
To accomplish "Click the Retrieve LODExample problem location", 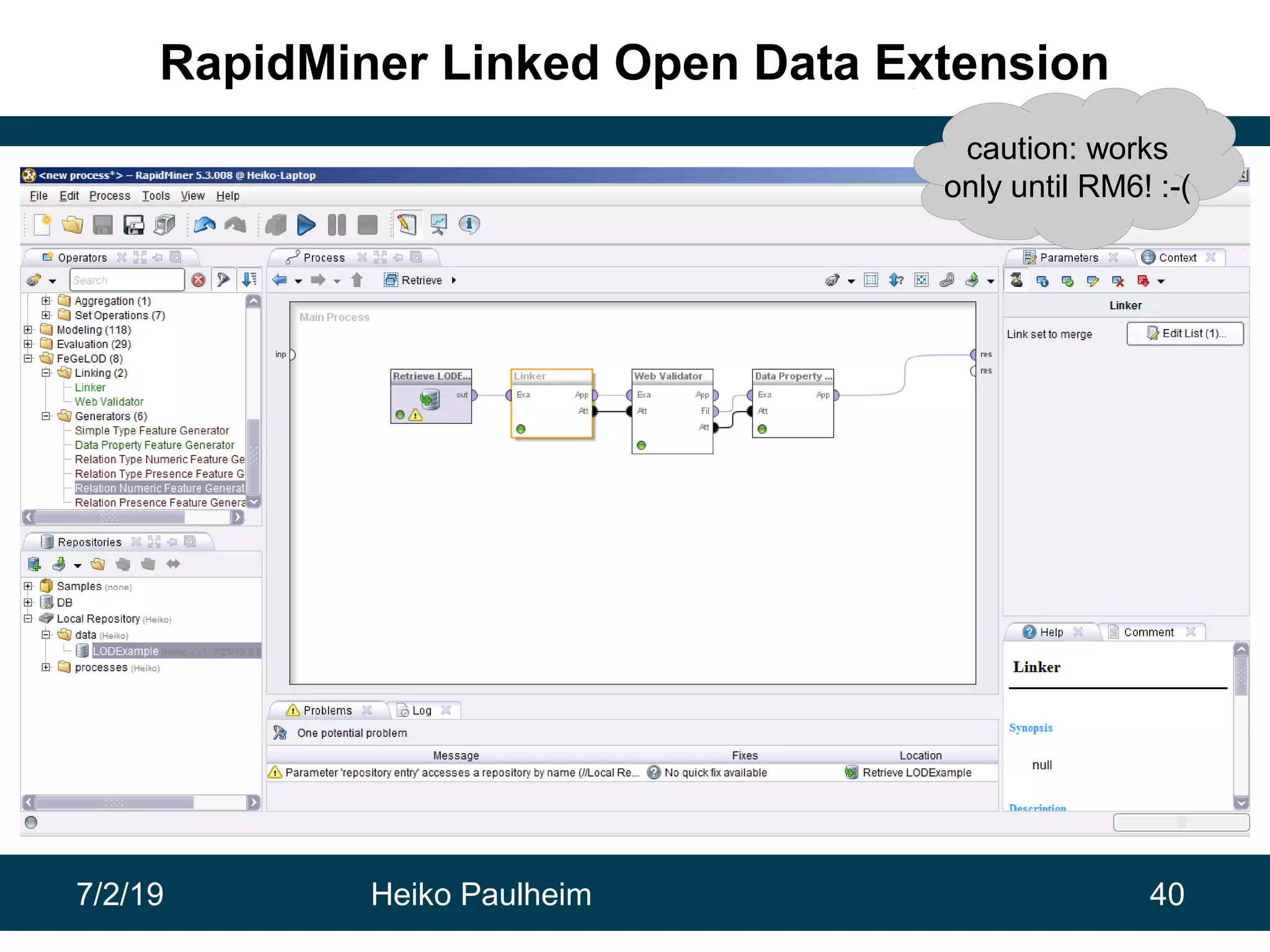I will pos(917,772).
